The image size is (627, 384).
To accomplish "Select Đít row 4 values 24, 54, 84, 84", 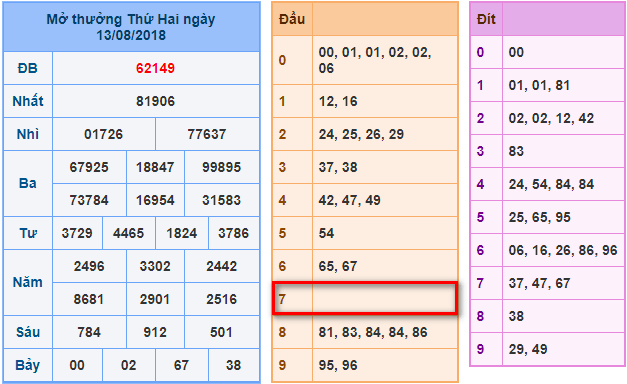I will (x=551, y=184).
